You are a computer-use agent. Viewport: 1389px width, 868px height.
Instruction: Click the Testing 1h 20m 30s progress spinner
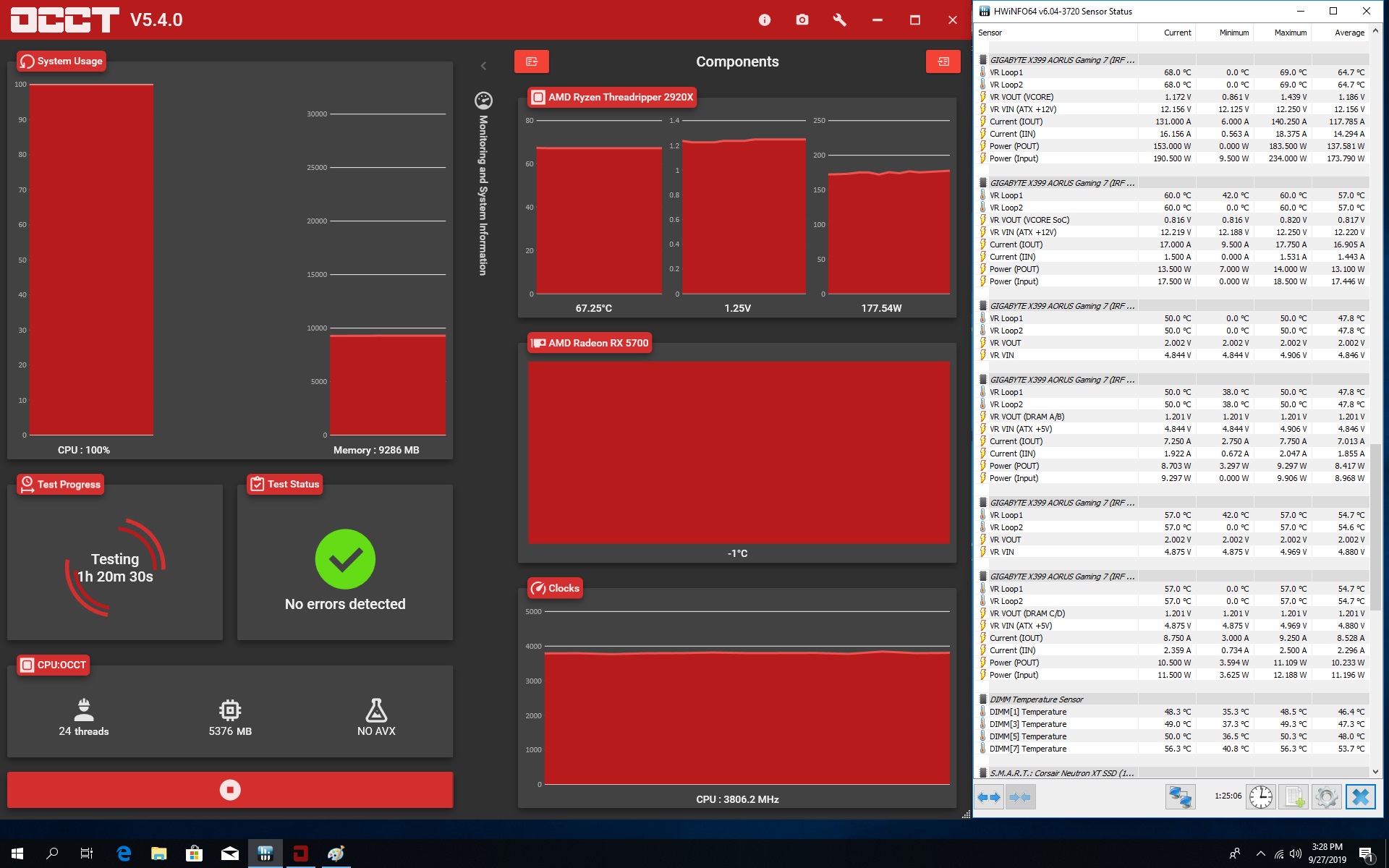tap(115, 568)
